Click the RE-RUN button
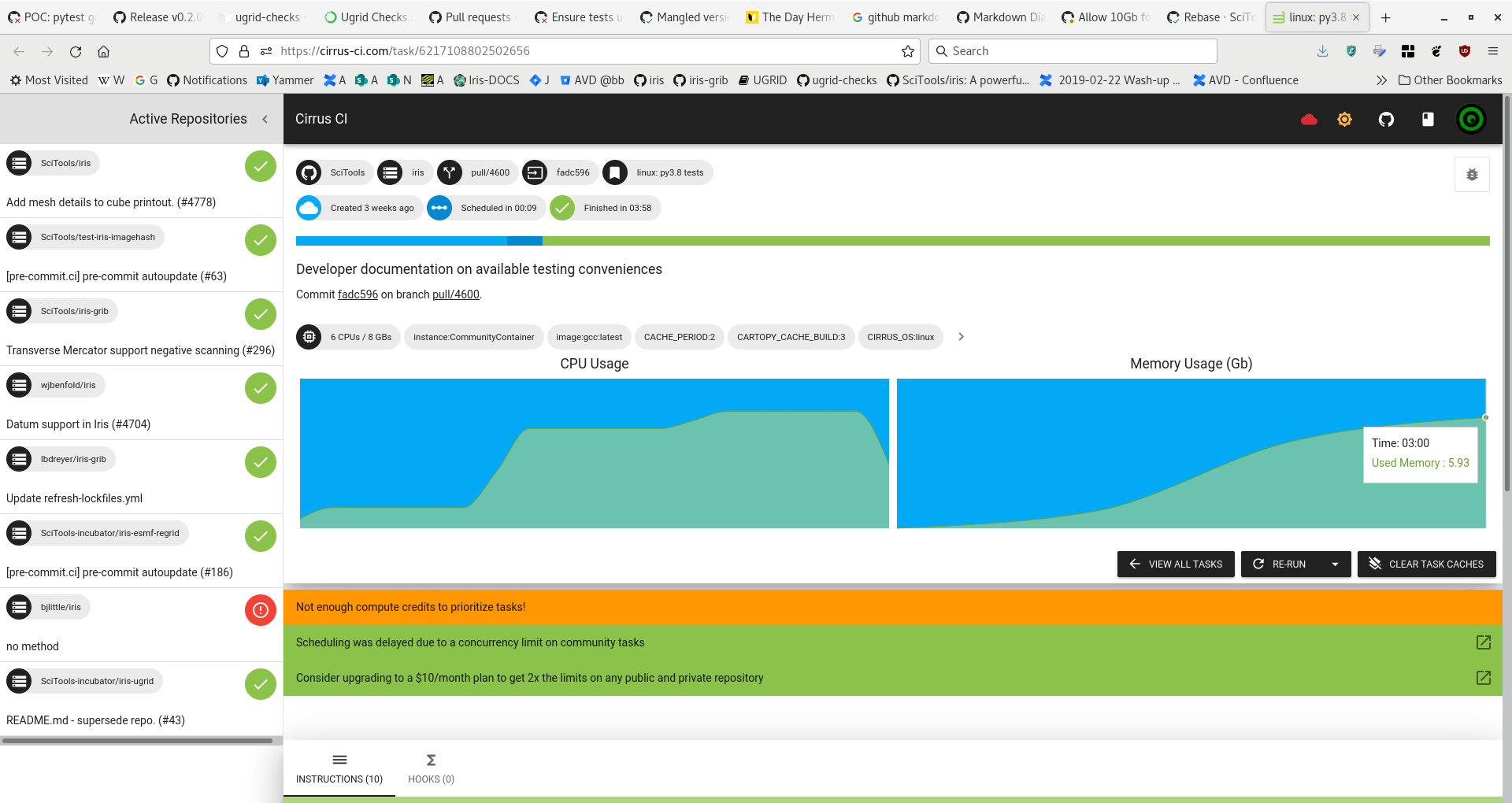This screenshot has width=1512, height=803. 1280,564
